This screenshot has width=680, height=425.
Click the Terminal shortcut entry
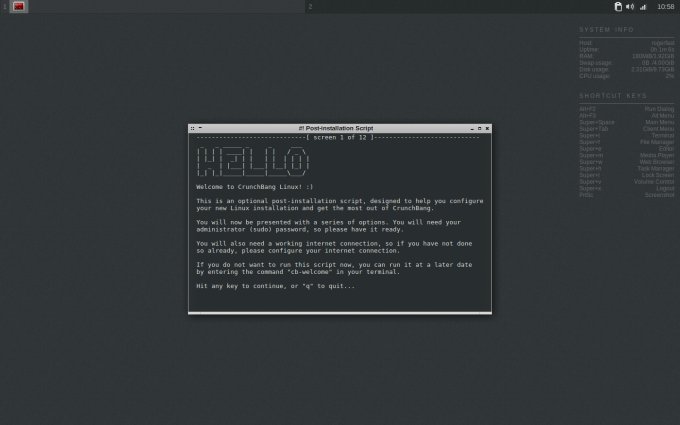click(x=627, y=135)
